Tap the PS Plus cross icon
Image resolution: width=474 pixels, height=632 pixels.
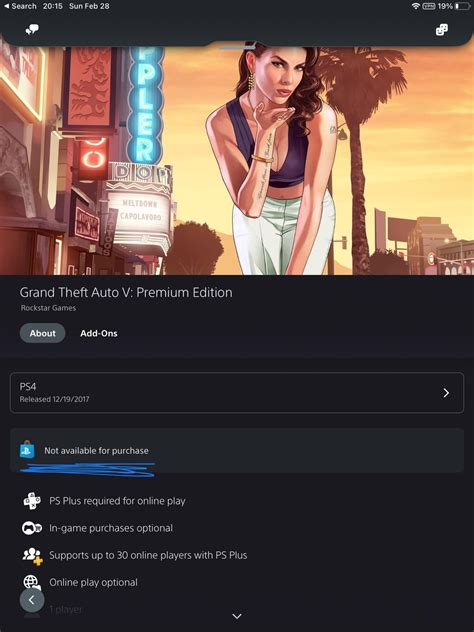tap(32, 501)
